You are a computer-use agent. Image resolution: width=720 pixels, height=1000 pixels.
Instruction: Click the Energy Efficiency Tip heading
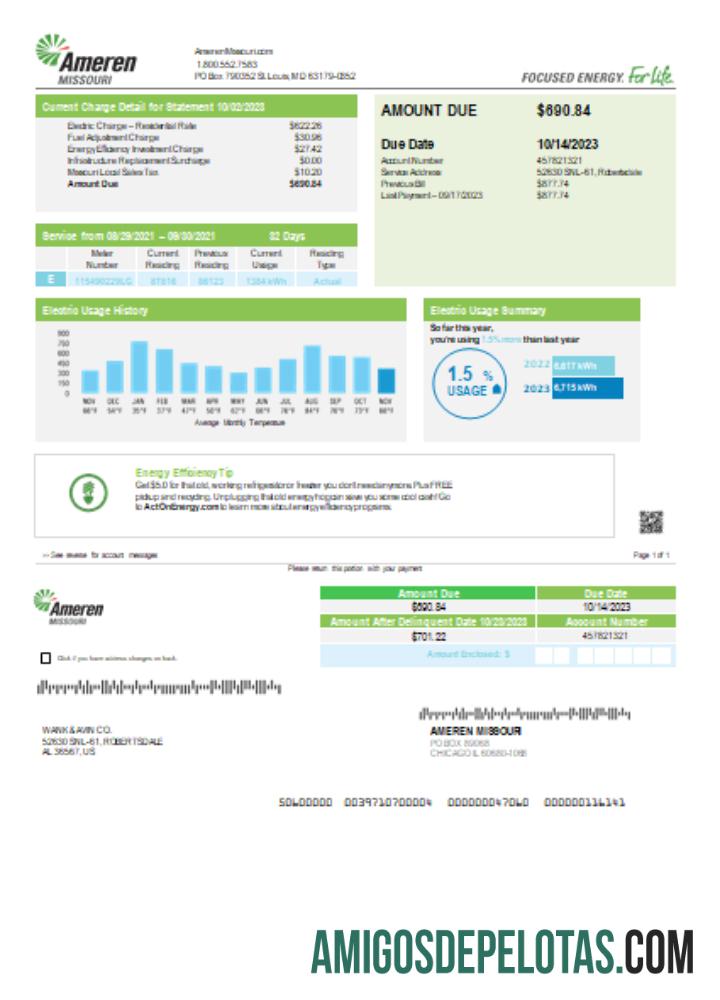pyautogui.click(x=184, y=473)
